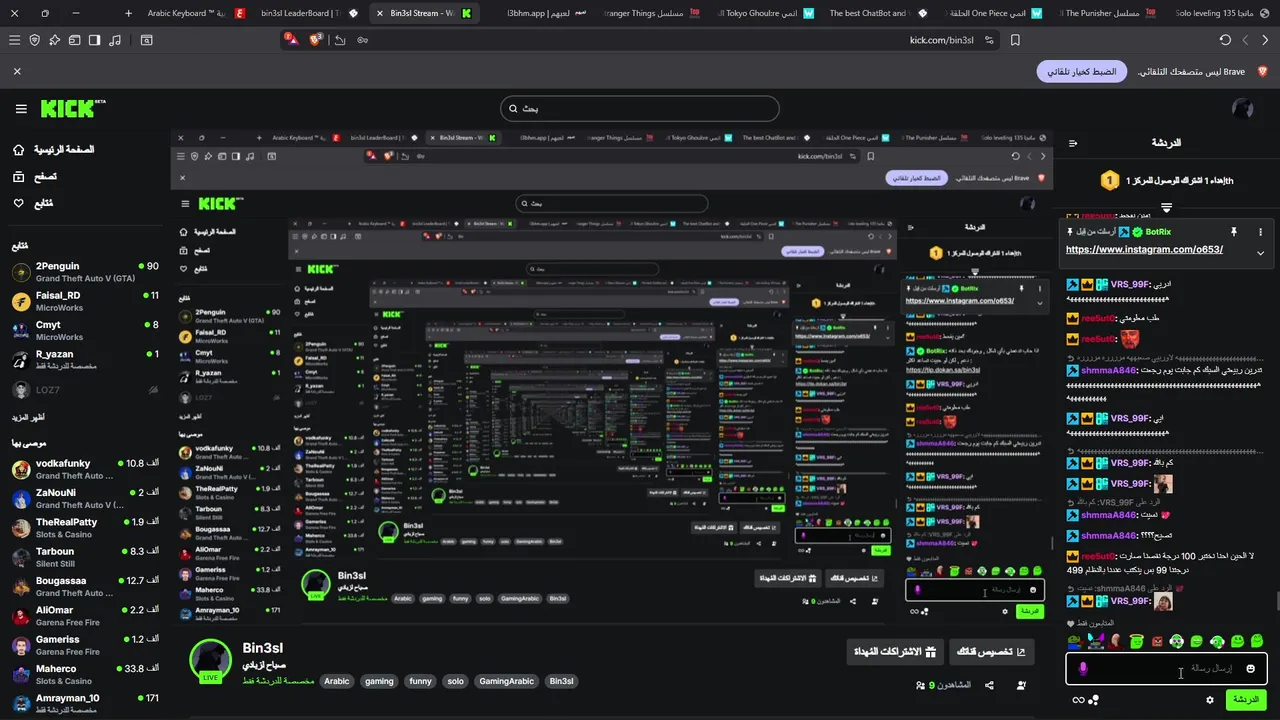Click the green chat send button
The height and width of the screenshot is (720, 1280).
click(1245, 700)
